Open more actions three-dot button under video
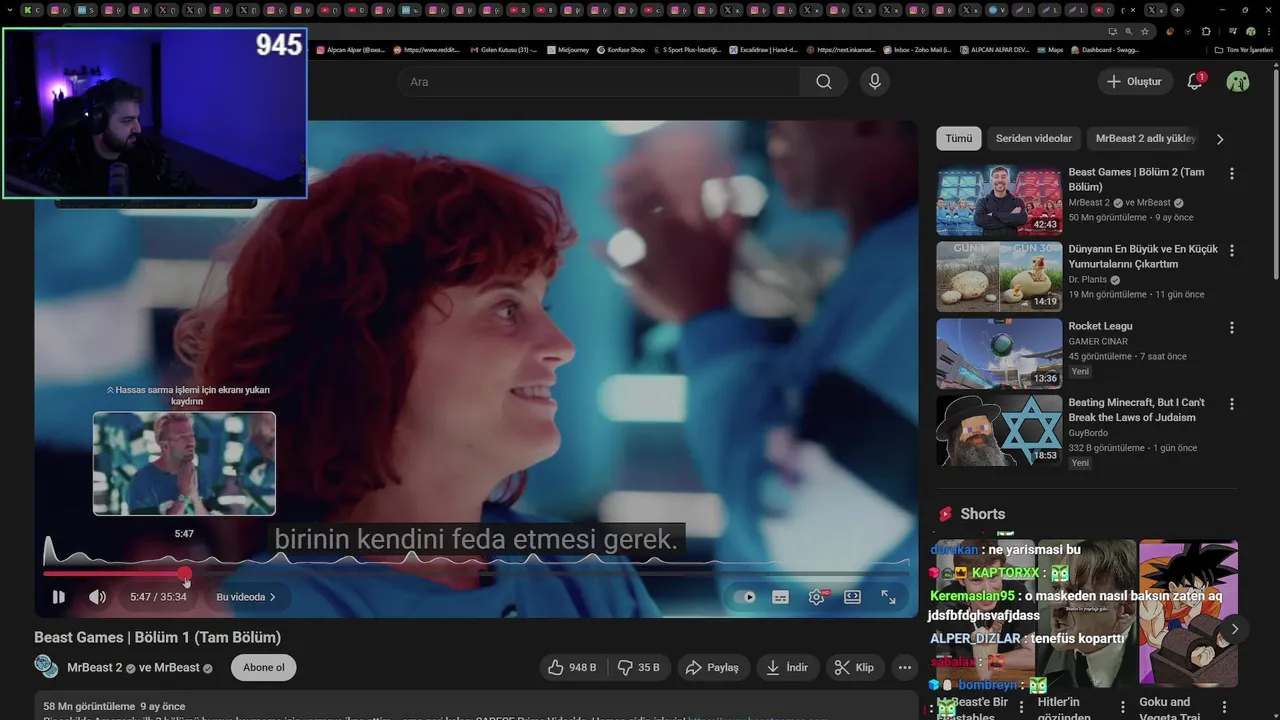1280x720 pixels. click(x=905, y=667)
